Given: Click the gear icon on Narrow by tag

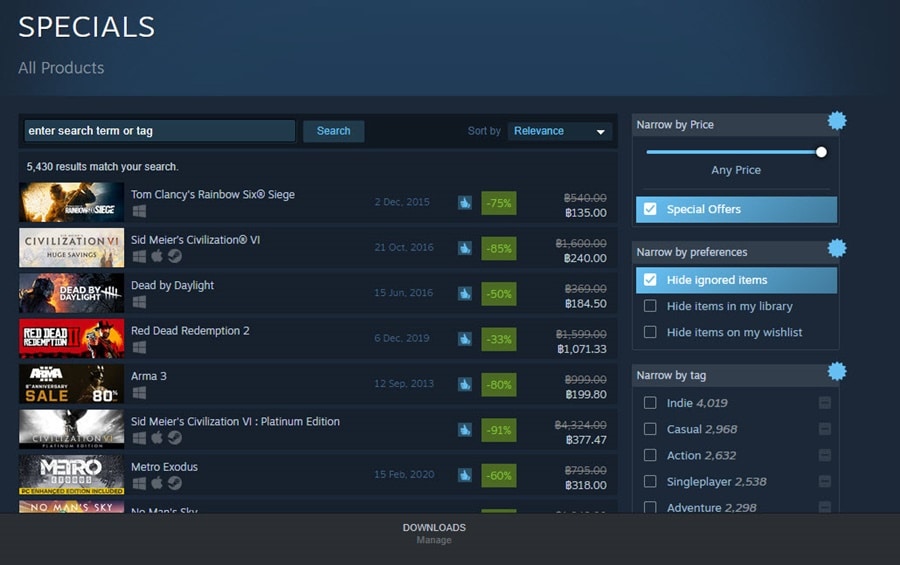Looking at the screenshot, I should pos(837,371).
